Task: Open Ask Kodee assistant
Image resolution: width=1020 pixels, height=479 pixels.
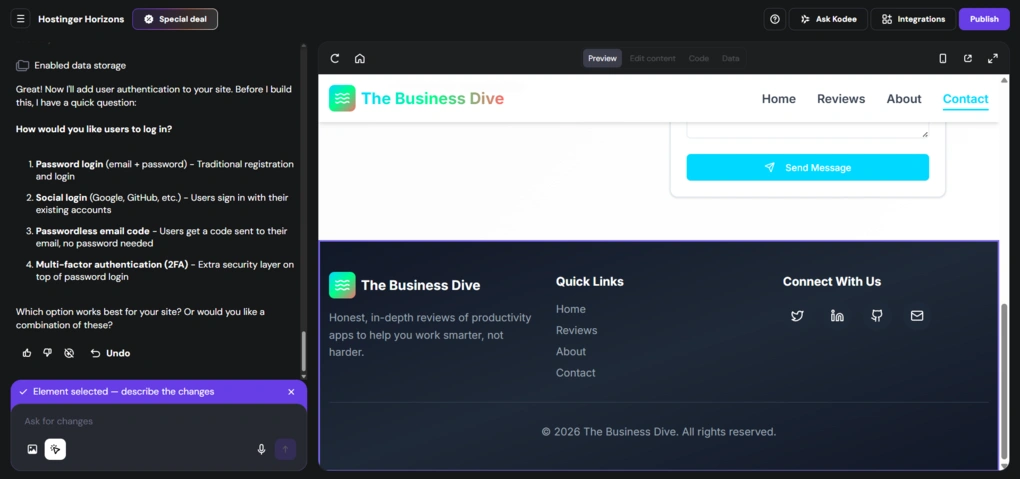Action: 828,19
